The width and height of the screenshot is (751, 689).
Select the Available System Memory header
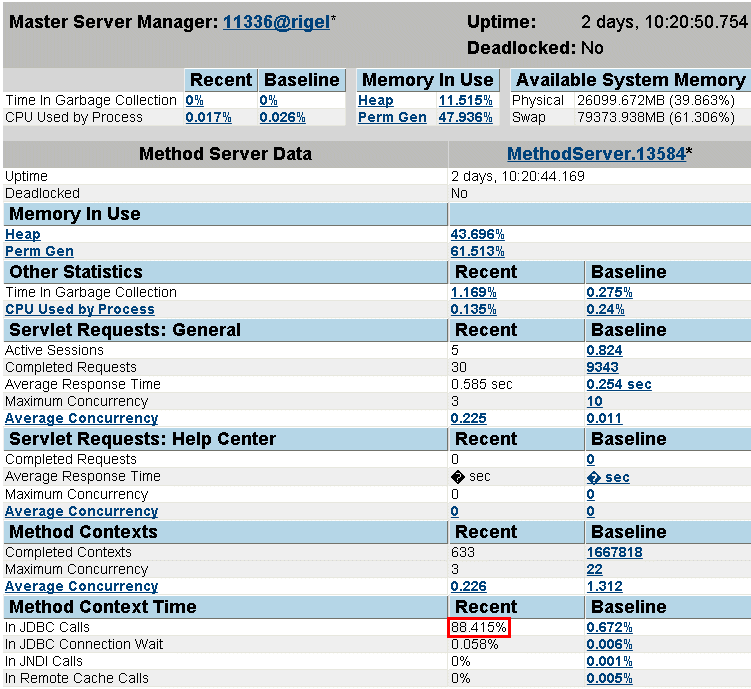631,80
